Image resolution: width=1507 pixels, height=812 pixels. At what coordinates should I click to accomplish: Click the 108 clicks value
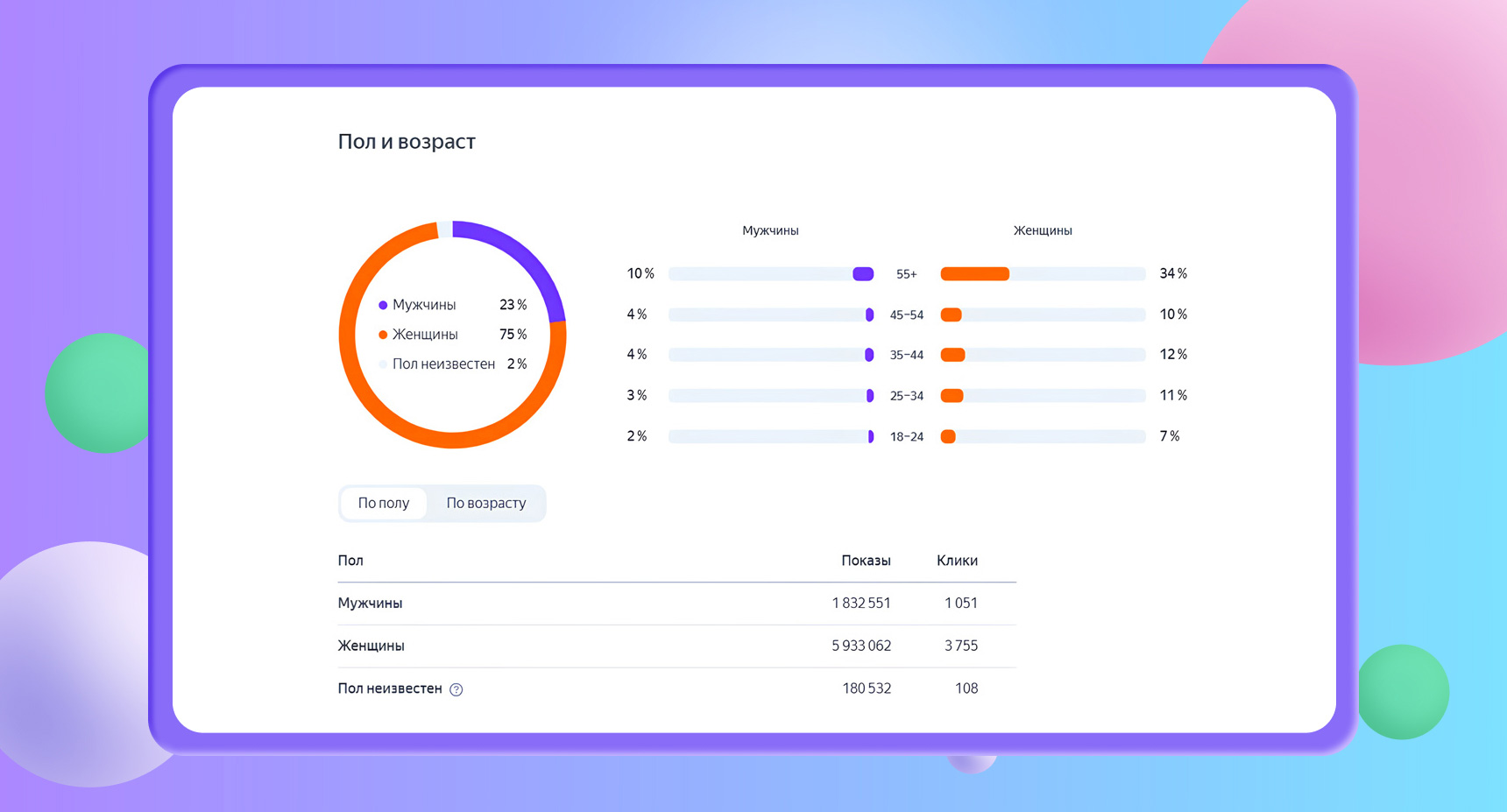[x=966, y=688]
